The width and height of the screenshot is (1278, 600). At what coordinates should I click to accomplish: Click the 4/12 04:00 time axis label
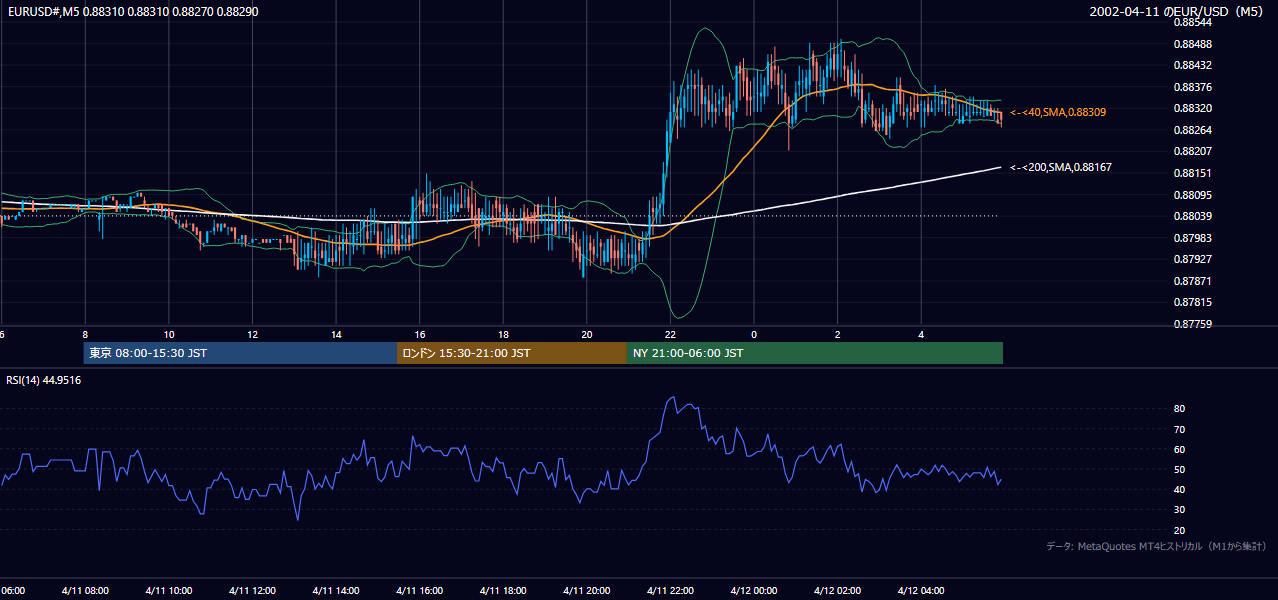coord(921,590)
